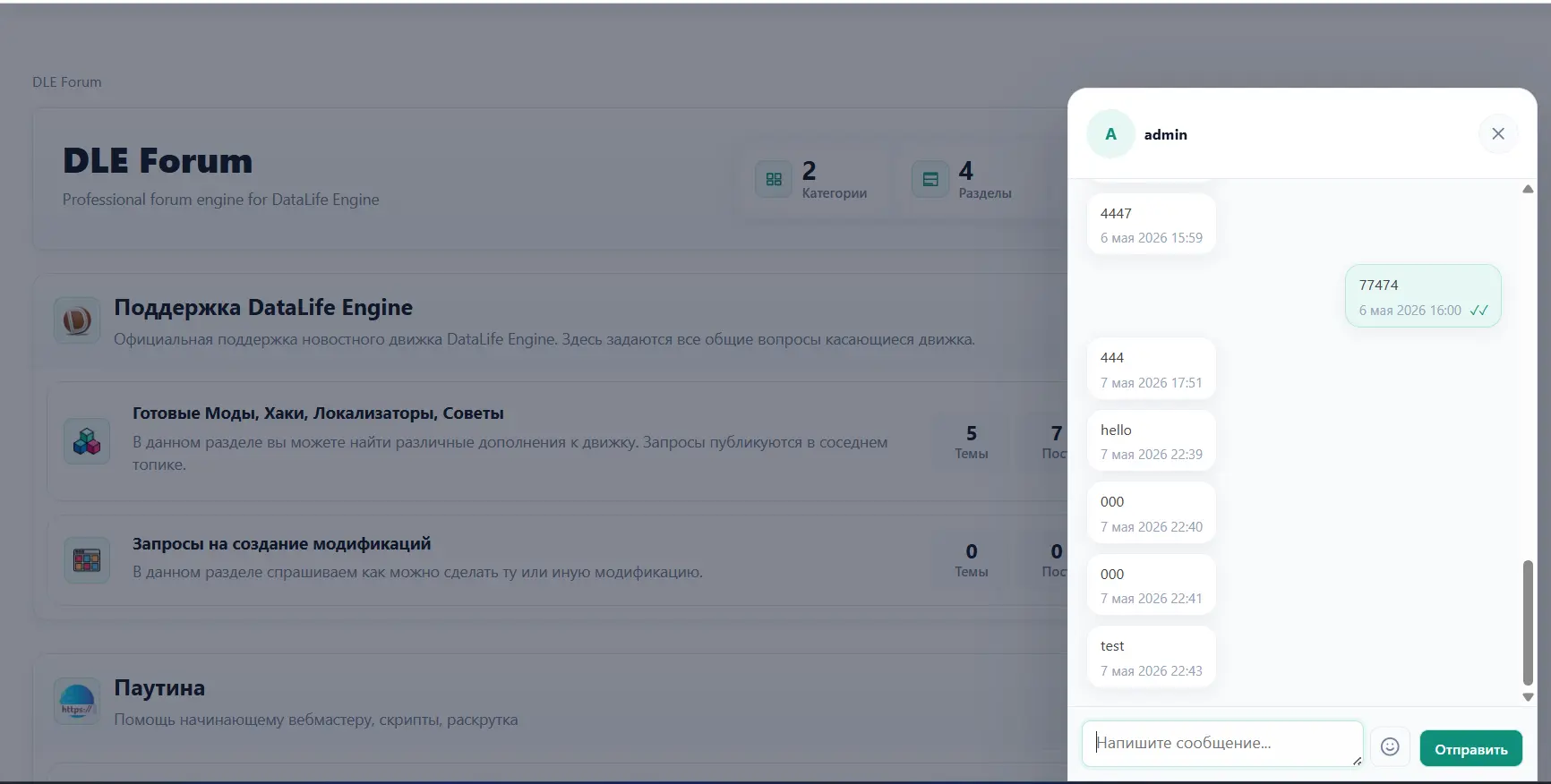This screenshot has width=1551, height=784.
Task: Click the chat scrollbar thumb
Action: 1528,622
